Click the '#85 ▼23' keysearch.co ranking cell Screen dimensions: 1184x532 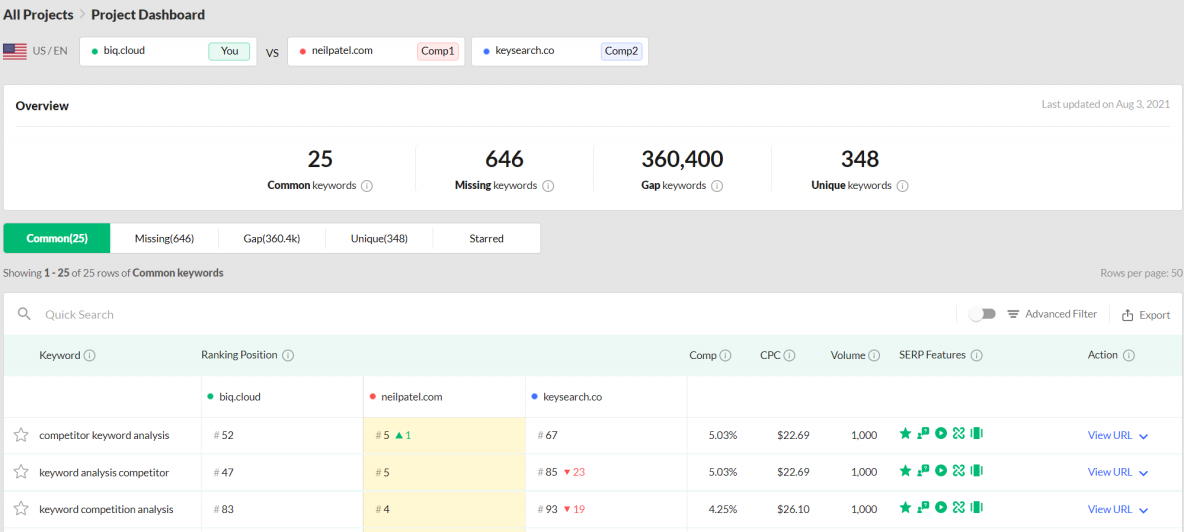click(x=606, y=472)
